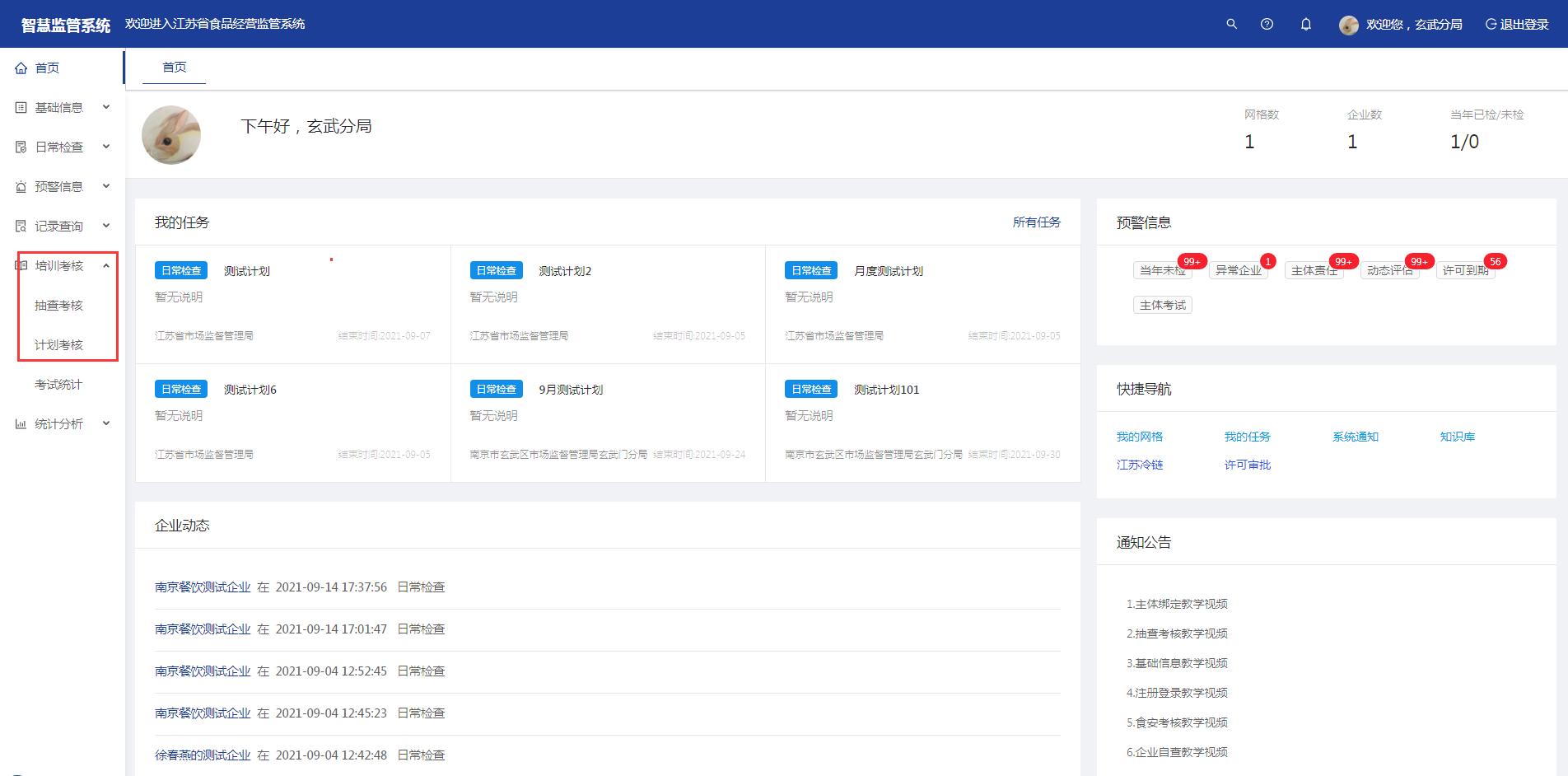The height and width of the screenshot is (776, 1568).
Task: Collapse the 培训考核 menu chevron
Action: (106, 265)
